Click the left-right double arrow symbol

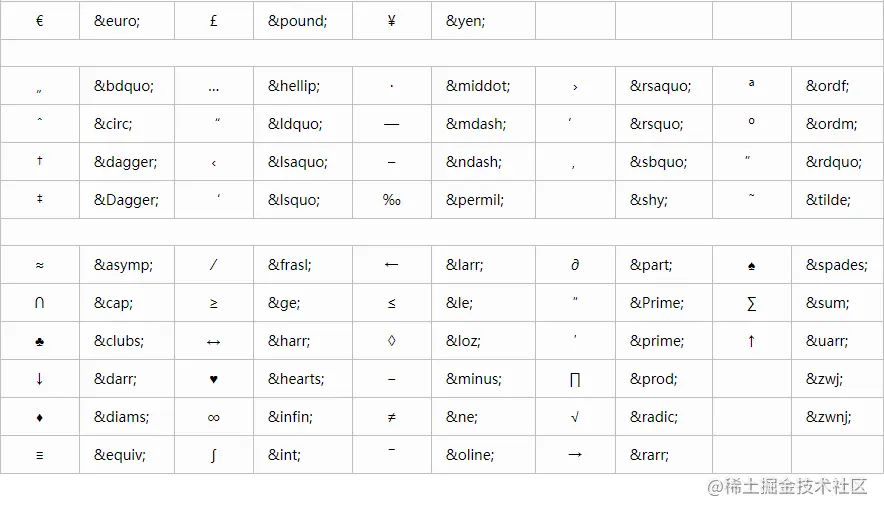point(214,341)
